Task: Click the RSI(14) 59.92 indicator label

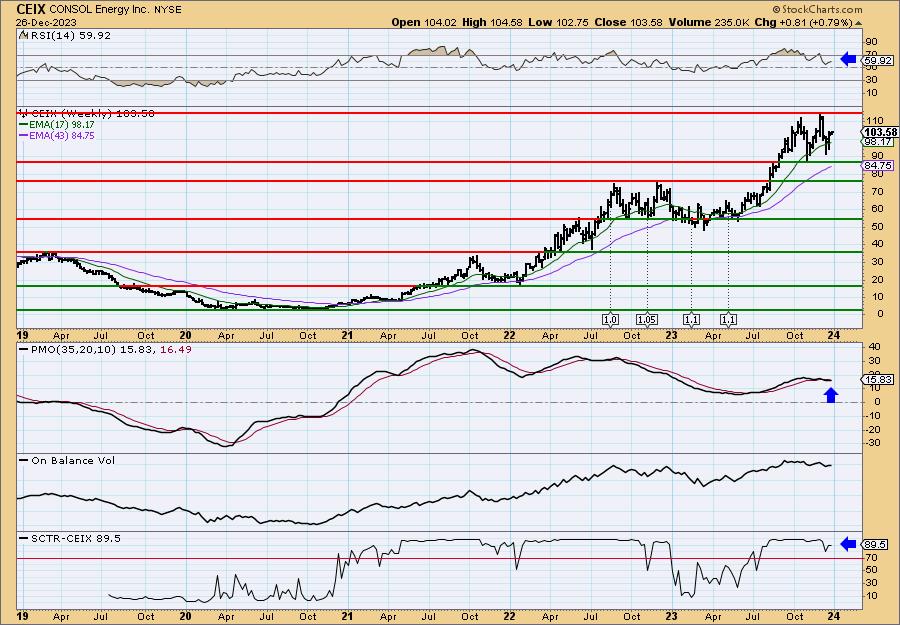Action: (69, 35)
